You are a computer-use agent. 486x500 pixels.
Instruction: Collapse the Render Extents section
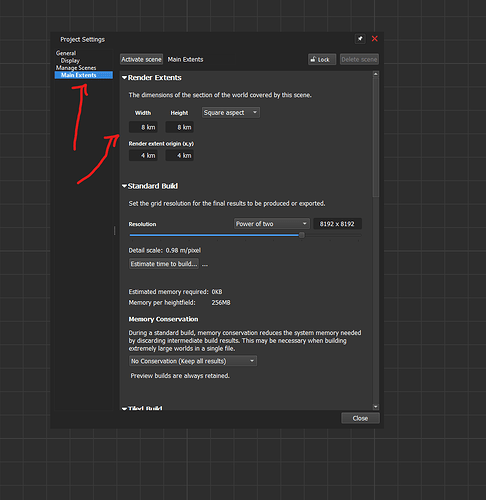(x=124, y=78)
